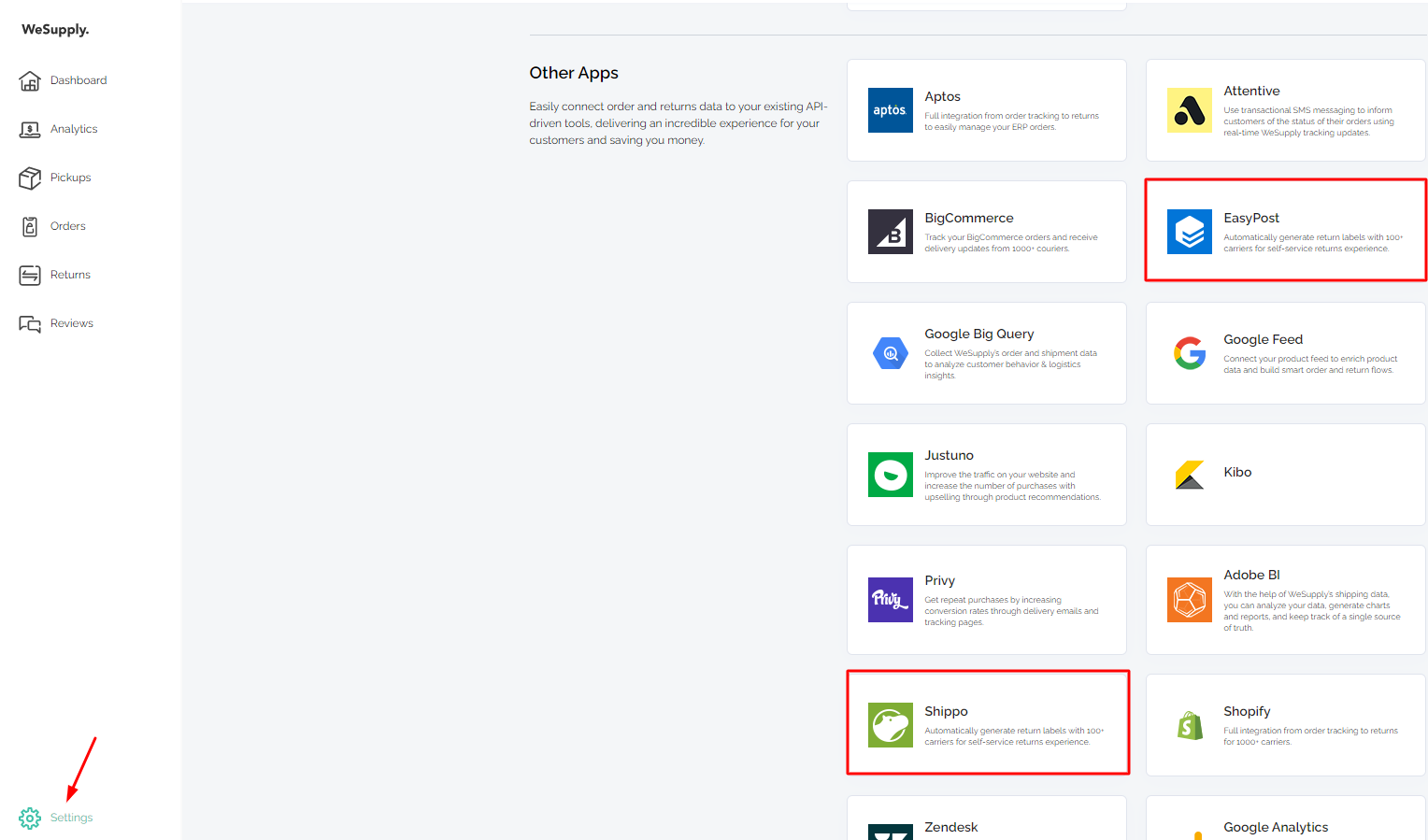Click the BigCommerce description about delivery updates
1428x840 pixels.
click(1011, 243)
